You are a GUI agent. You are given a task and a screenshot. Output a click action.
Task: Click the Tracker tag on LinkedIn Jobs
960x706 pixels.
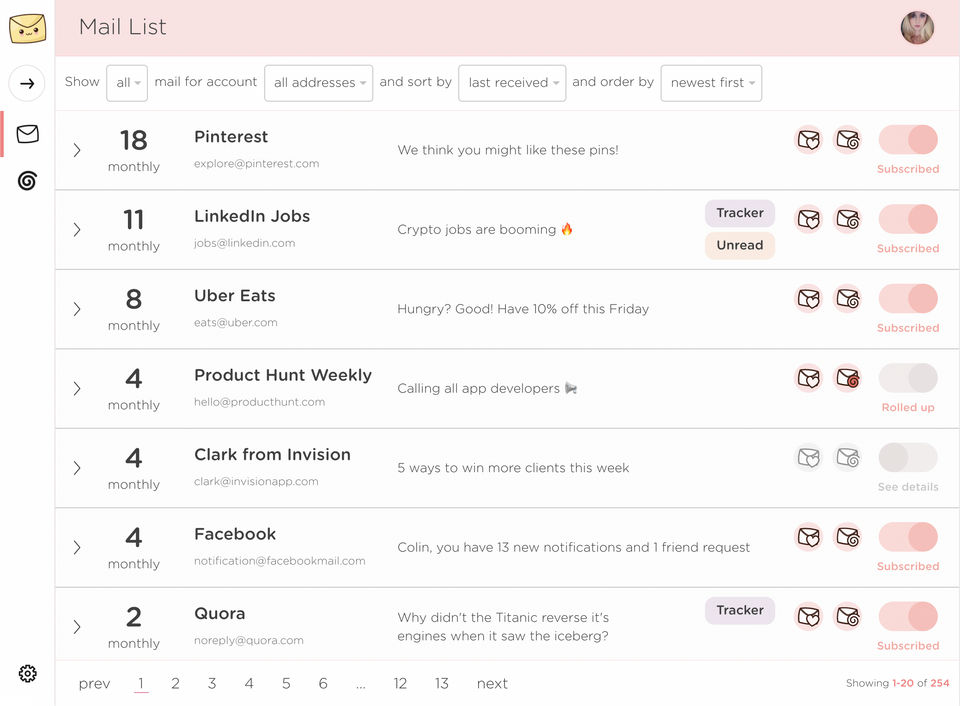(x=740, y=213)
